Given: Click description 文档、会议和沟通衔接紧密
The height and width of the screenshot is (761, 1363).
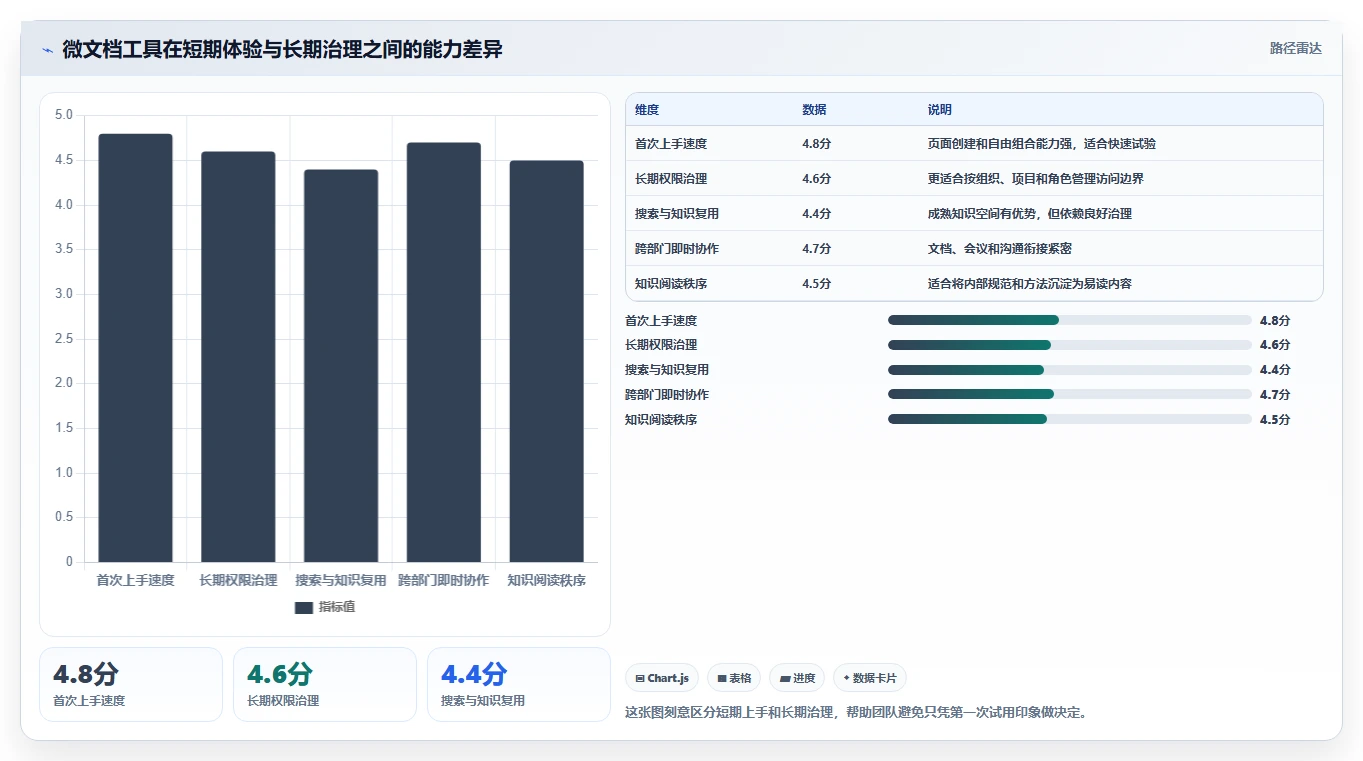Looking at the screenshot, I should pyautogui.click(x=1000, y=249).
